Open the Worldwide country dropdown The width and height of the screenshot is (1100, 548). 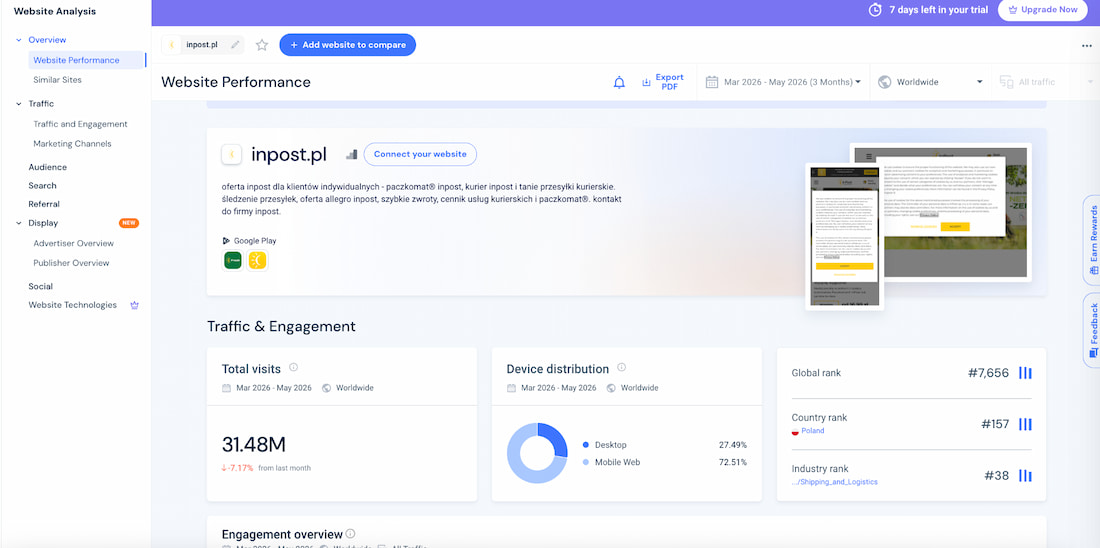pyautogui.click(x=930, y=82)
